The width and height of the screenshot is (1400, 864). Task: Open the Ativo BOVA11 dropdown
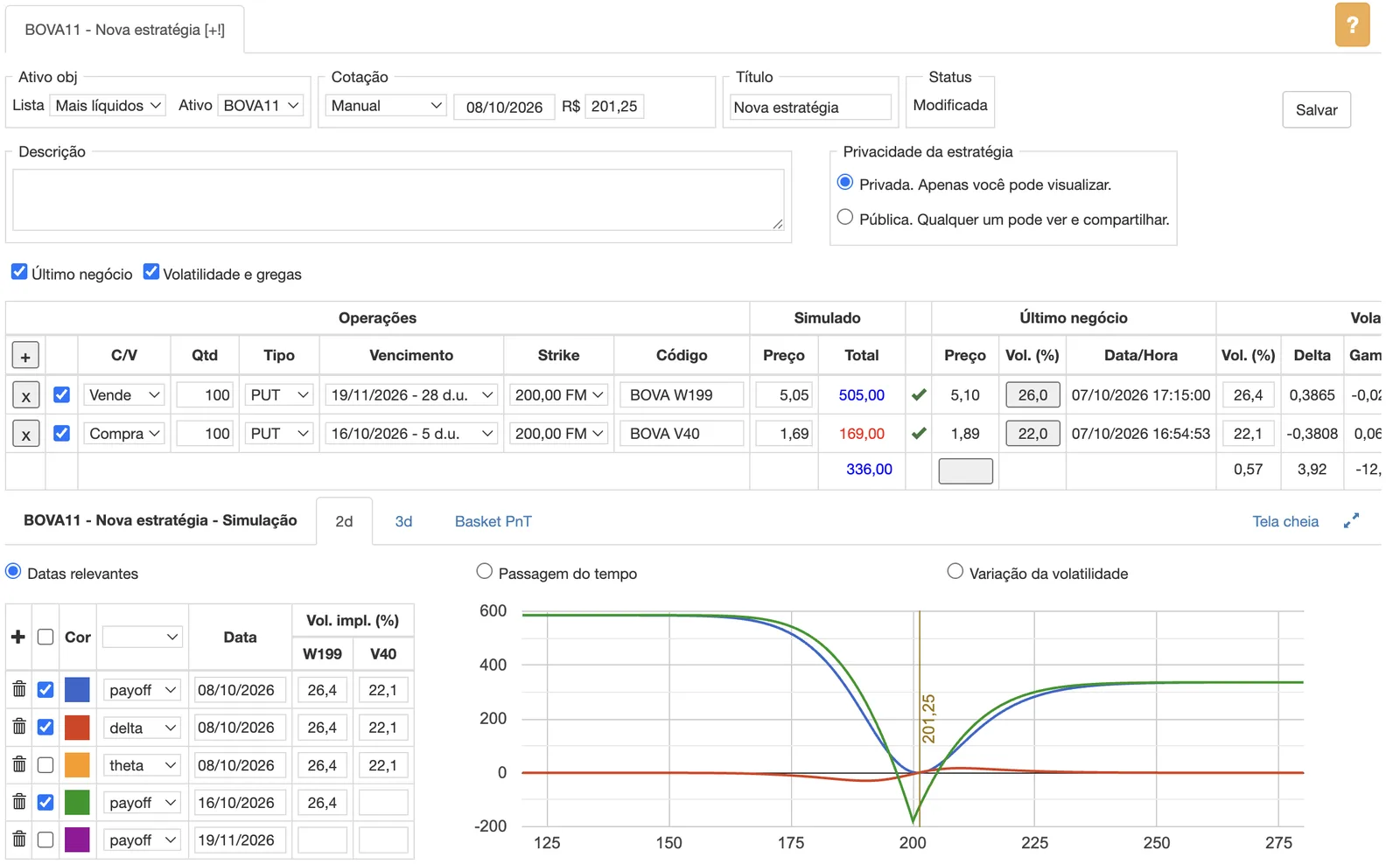click(x=261, y=106)
